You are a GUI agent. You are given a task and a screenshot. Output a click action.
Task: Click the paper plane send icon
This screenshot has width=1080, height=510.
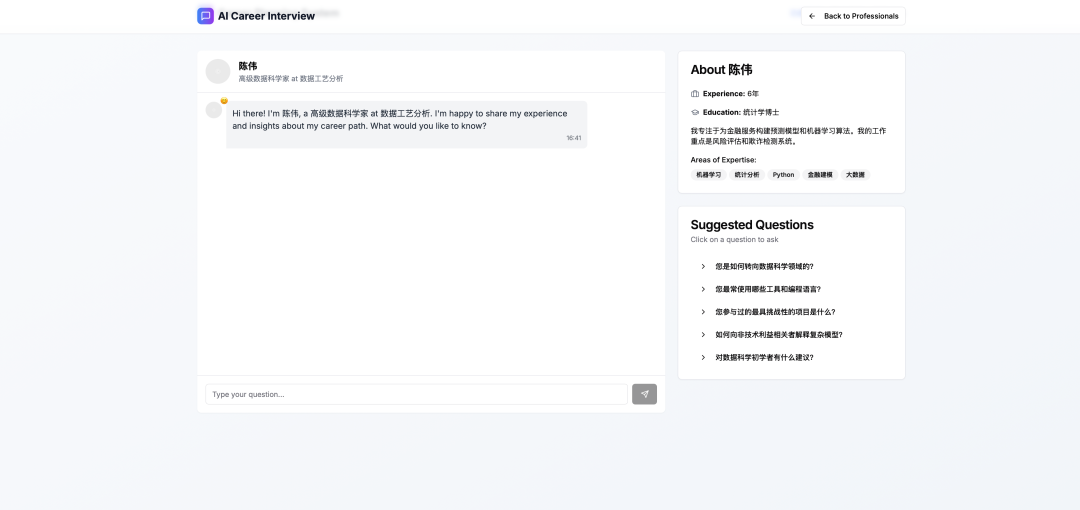[644, 394]
